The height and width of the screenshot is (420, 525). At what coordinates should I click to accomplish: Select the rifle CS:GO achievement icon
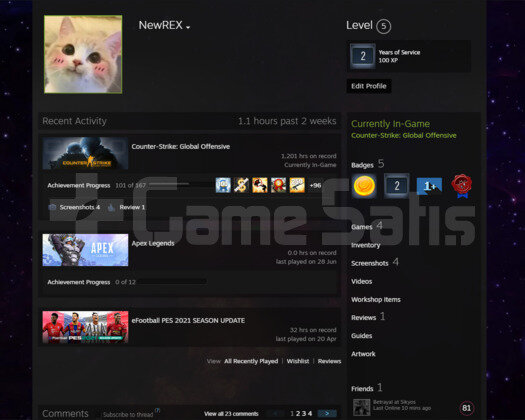[297, 185]
